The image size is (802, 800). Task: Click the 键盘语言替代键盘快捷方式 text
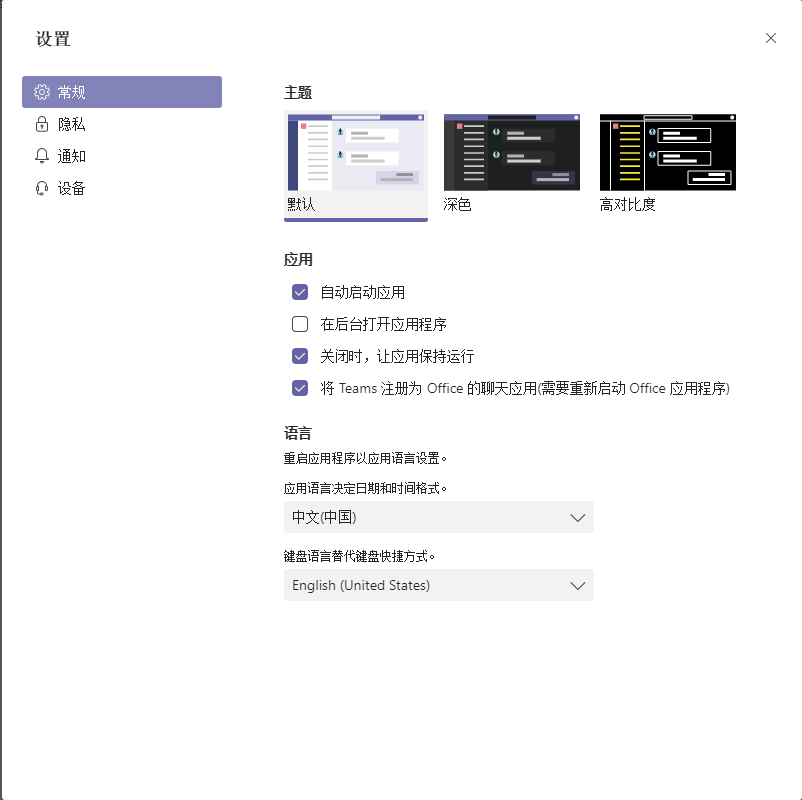[x=359, y=557]
